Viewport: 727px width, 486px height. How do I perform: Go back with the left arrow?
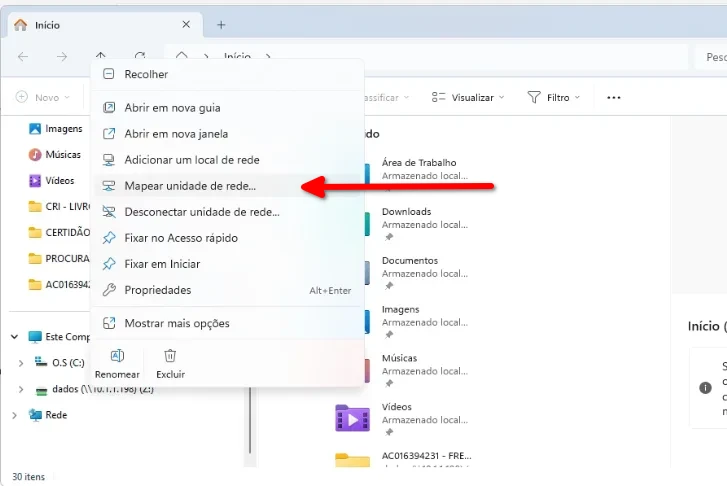23,57
